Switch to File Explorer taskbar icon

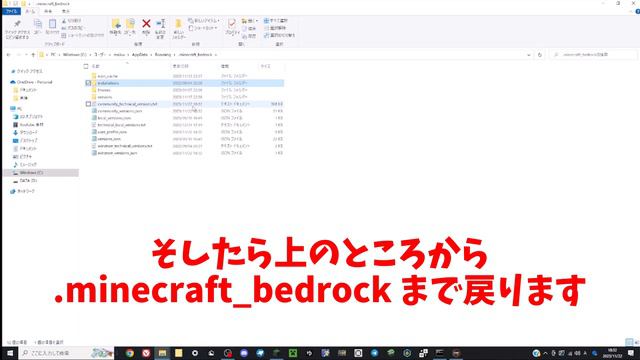(x=162, y=353)
